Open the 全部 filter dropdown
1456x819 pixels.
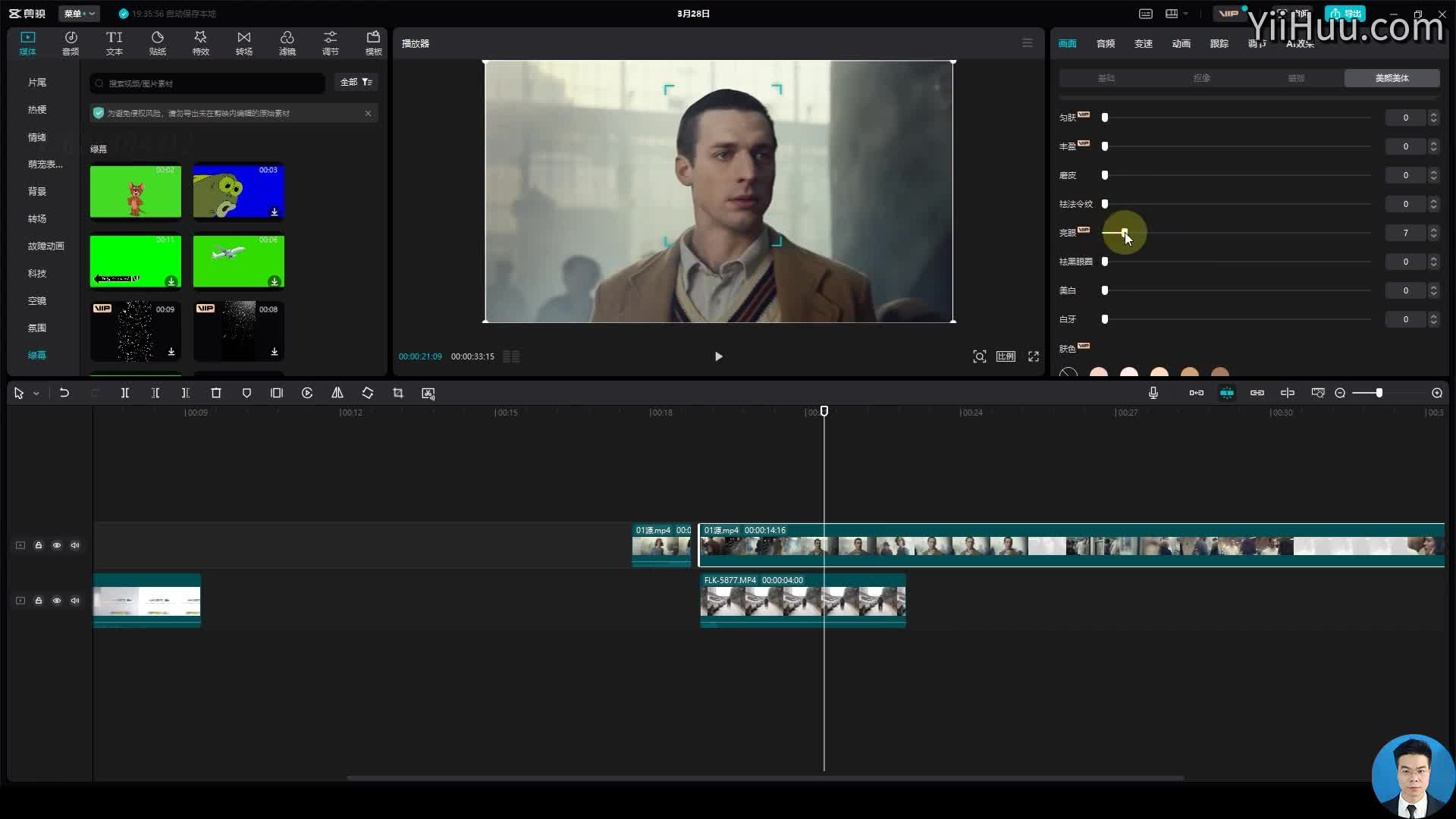(356, 82)
